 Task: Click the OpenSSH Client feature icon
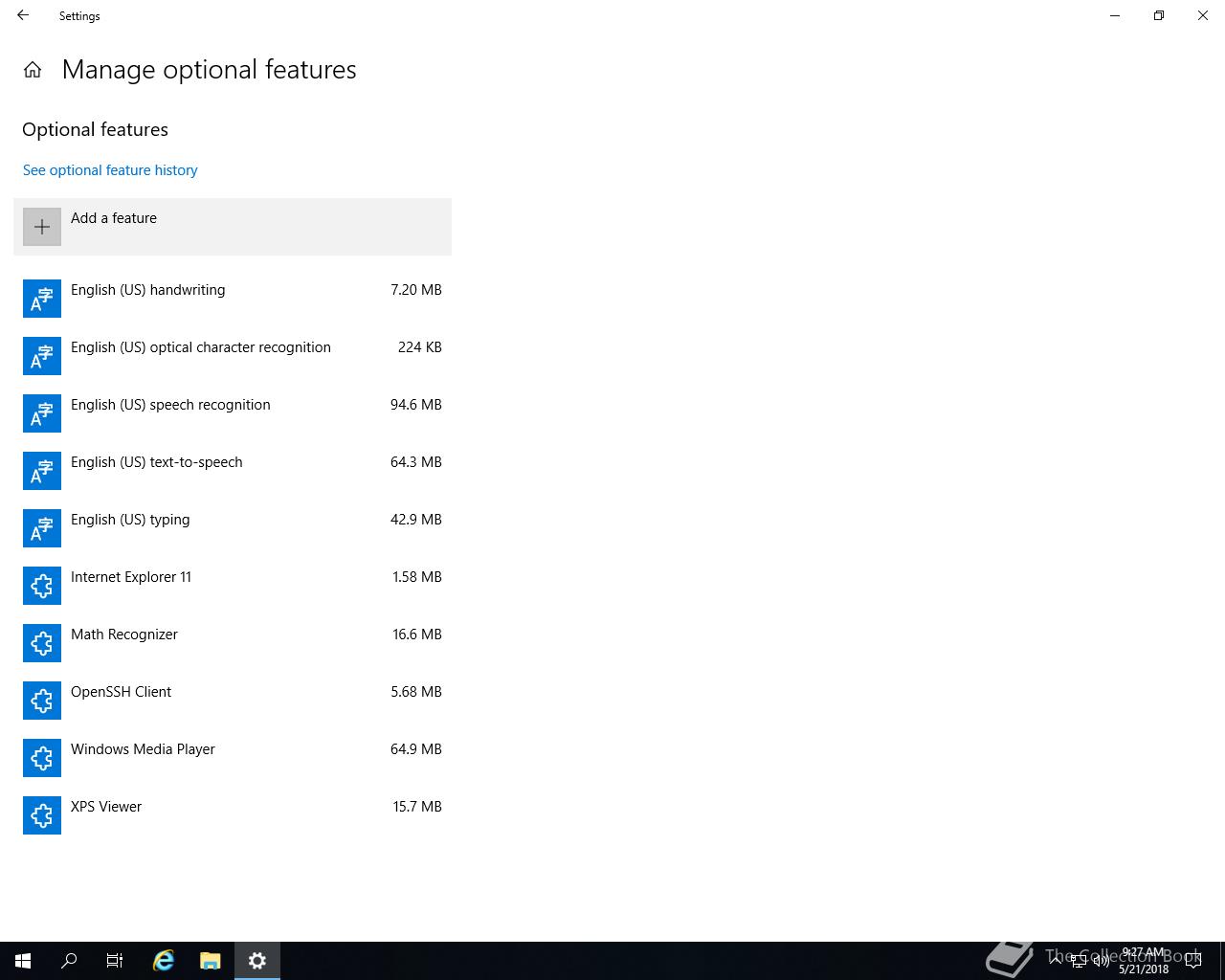pyautogui.click(x=42, y=701)
